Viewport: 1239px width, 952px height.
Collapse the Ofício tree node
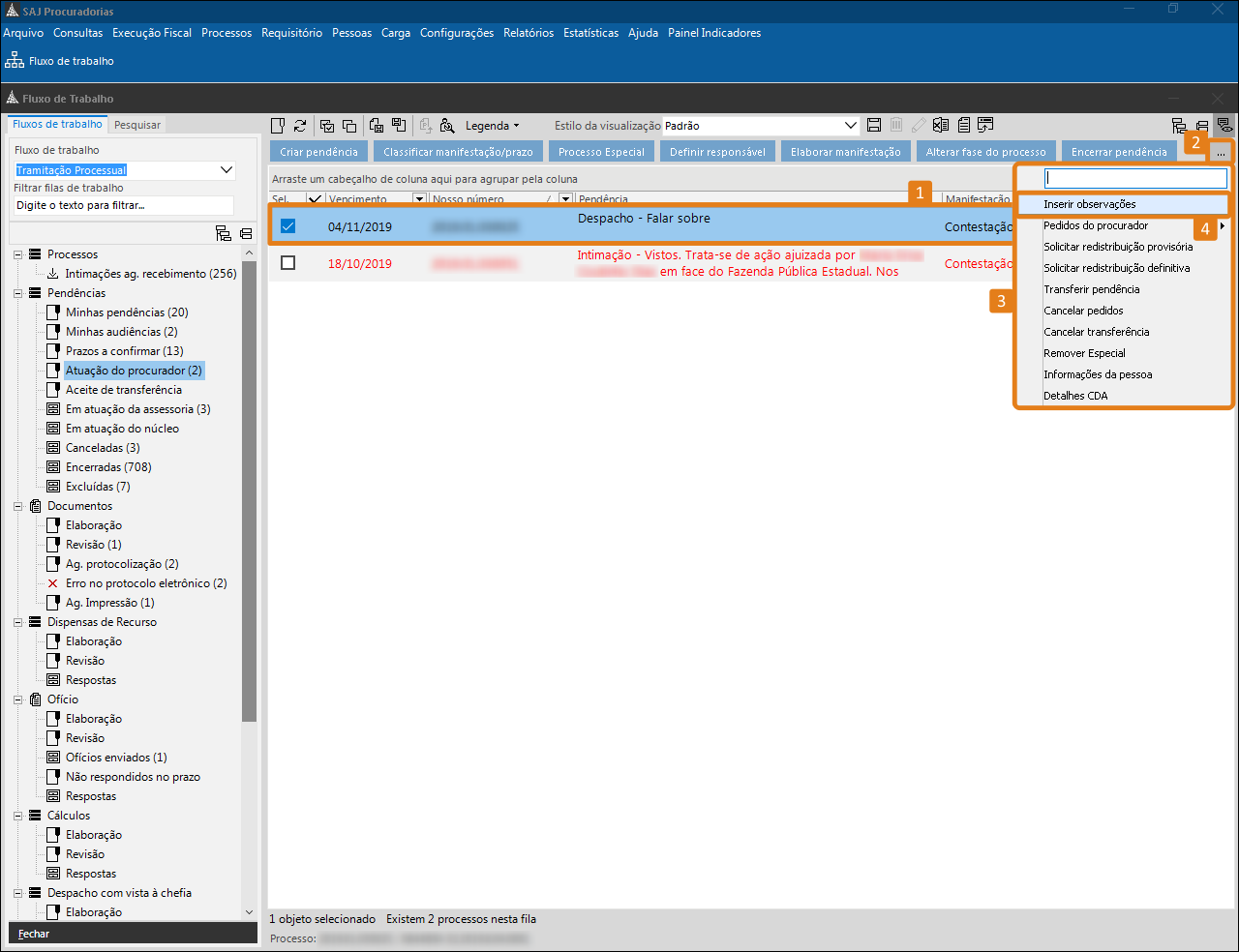pyautogui.click(x=18, y=699)
